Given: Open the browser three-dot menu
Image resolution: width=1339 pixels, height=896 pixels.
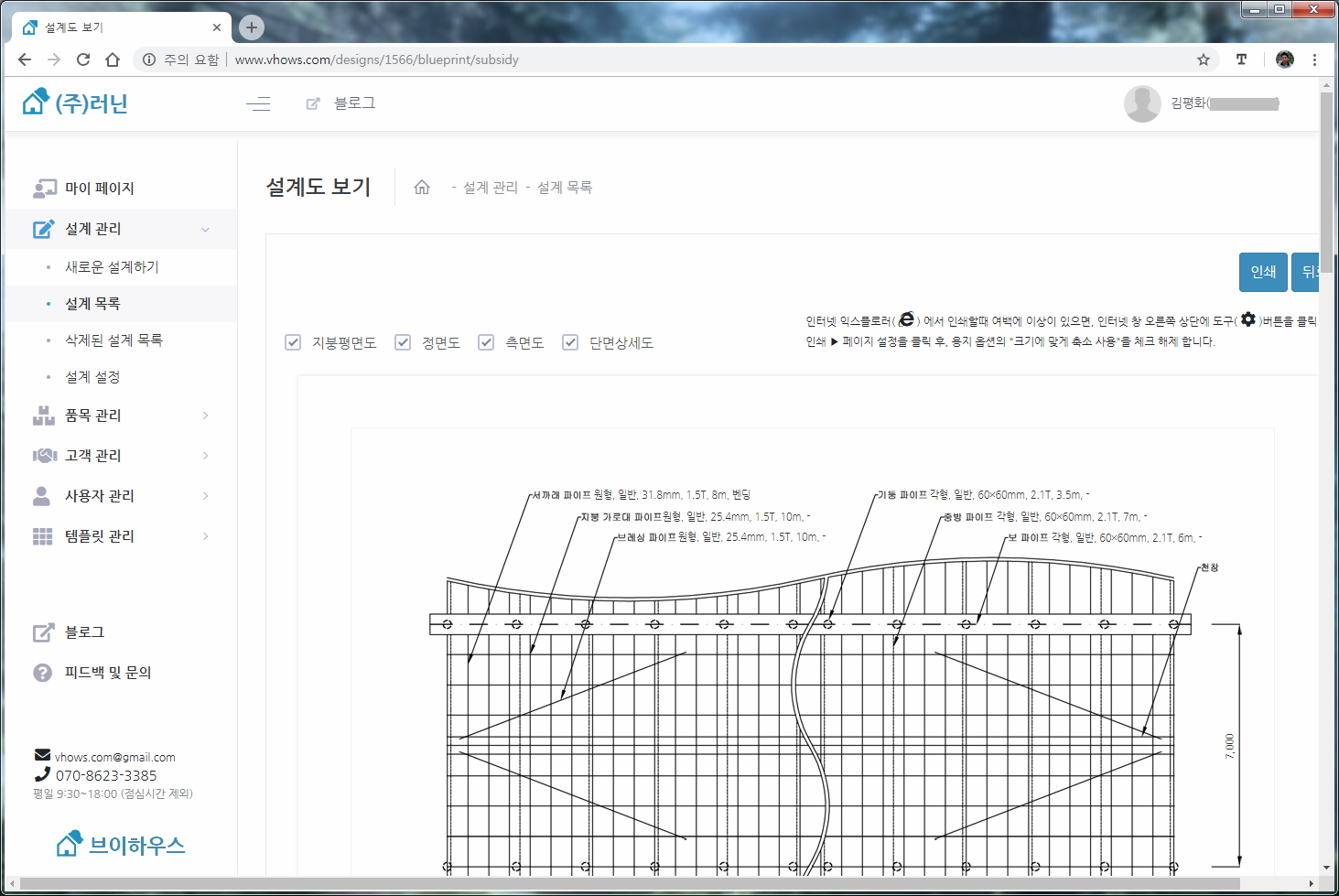Looking at the screenshot, I should (1314, 59).
